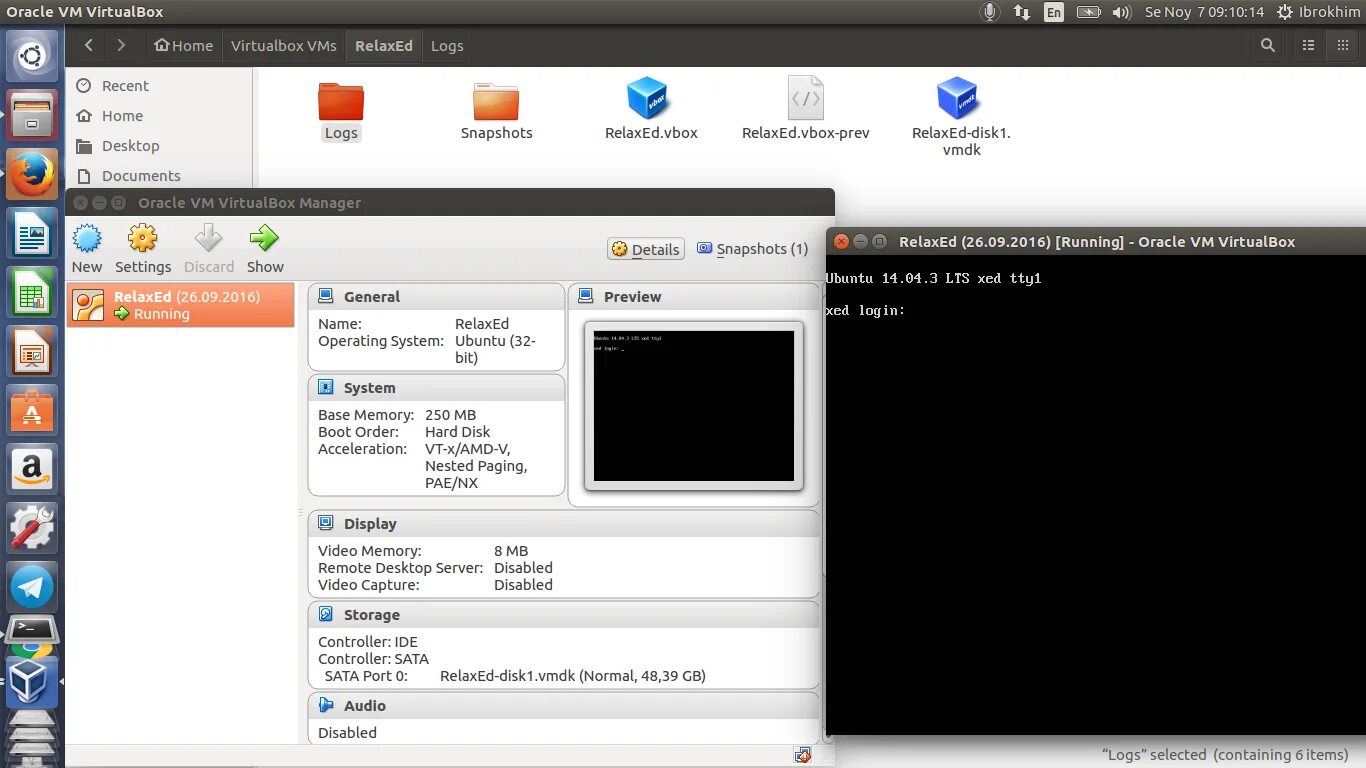1366x768 pixels.
Task: Click the New virtual machine icon
Action: [x=88, y=238]
